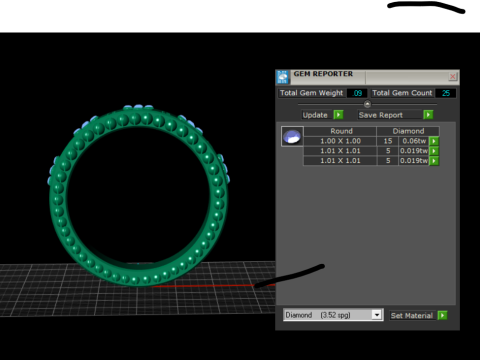Click green arrow in the 0.06tw row
Screen dimensions: 480x360
434,141
